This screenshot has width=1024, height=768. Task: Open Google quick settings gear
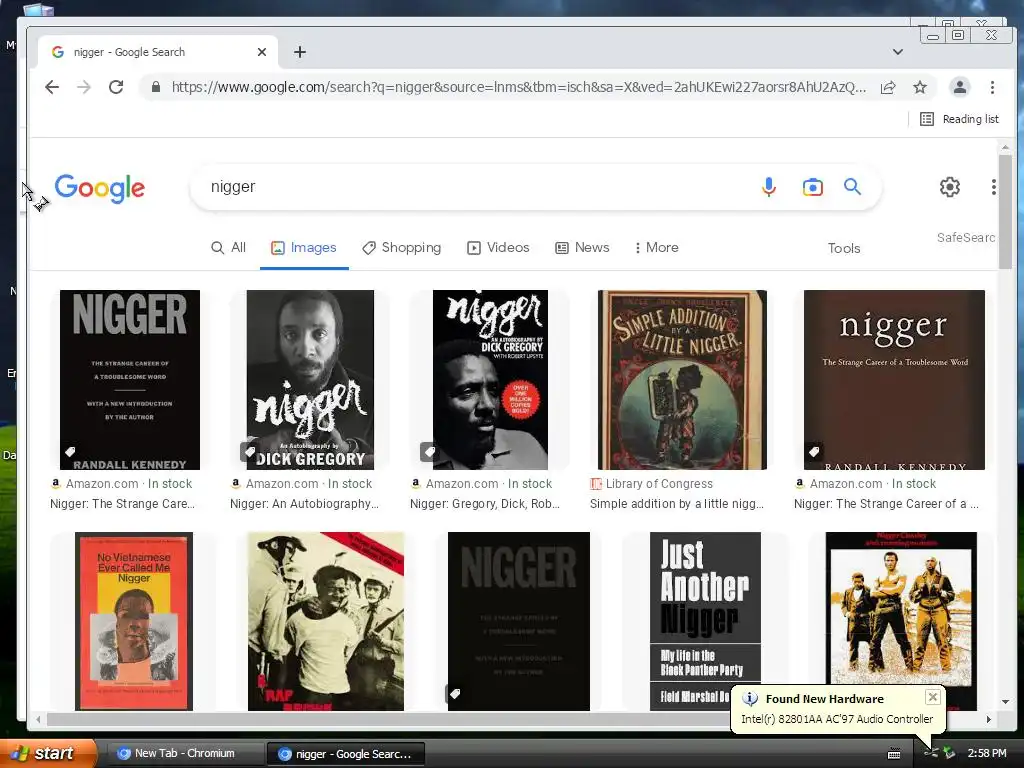[x=950, y=187]
